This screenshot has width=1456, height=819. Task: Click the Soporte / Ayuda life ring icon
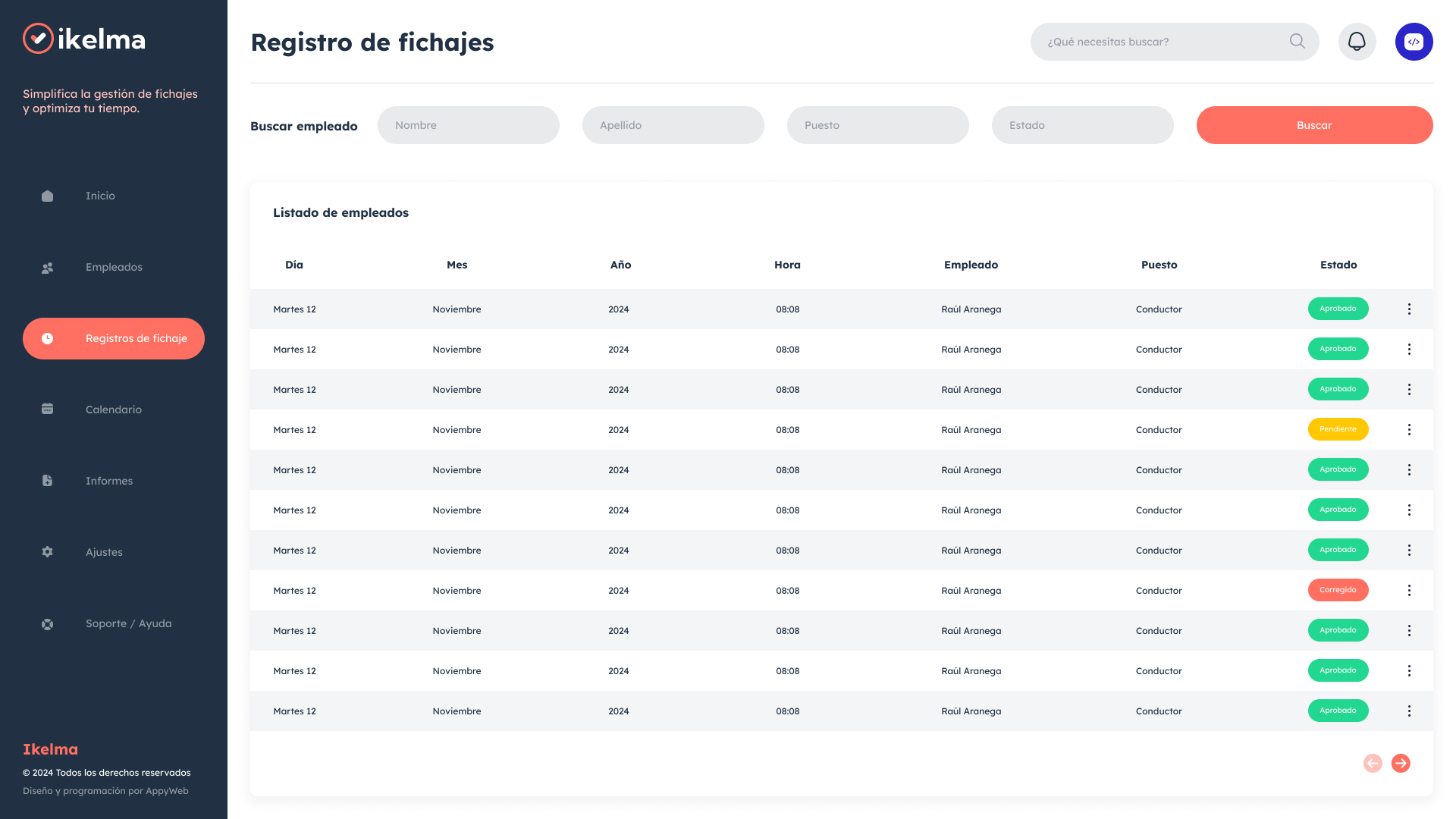click(x=47, y=623)
